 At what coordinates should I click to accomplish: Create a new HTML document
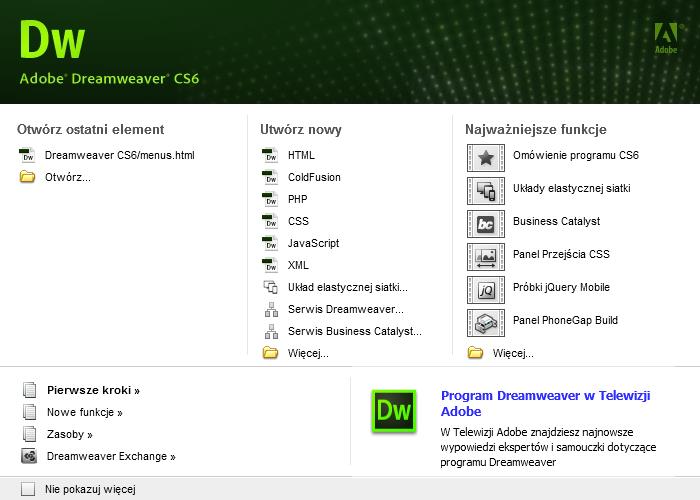[x=301, y=155]
